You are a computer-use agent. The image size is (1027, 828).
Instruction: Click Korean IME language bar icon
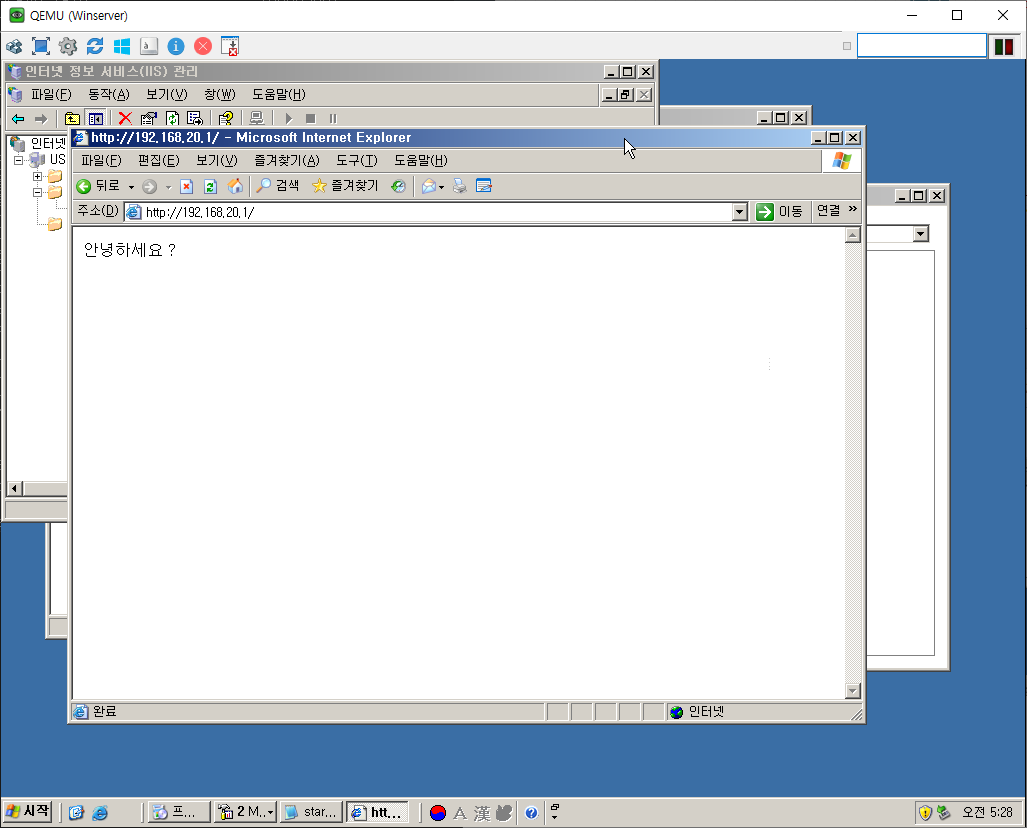click(438, 813)
